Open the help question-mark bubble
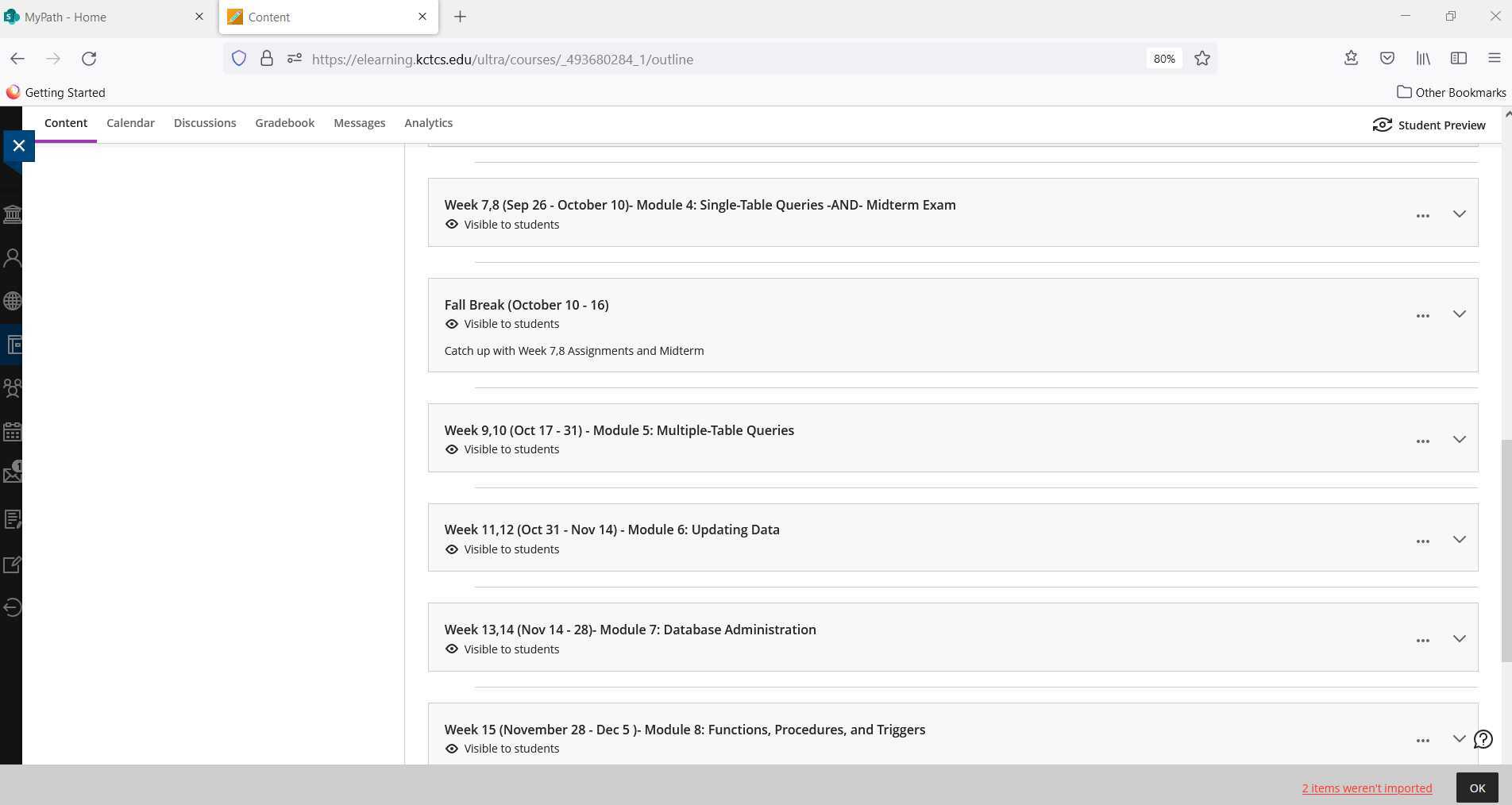Screen dimensions: 1512x805 click(1482, 739)
